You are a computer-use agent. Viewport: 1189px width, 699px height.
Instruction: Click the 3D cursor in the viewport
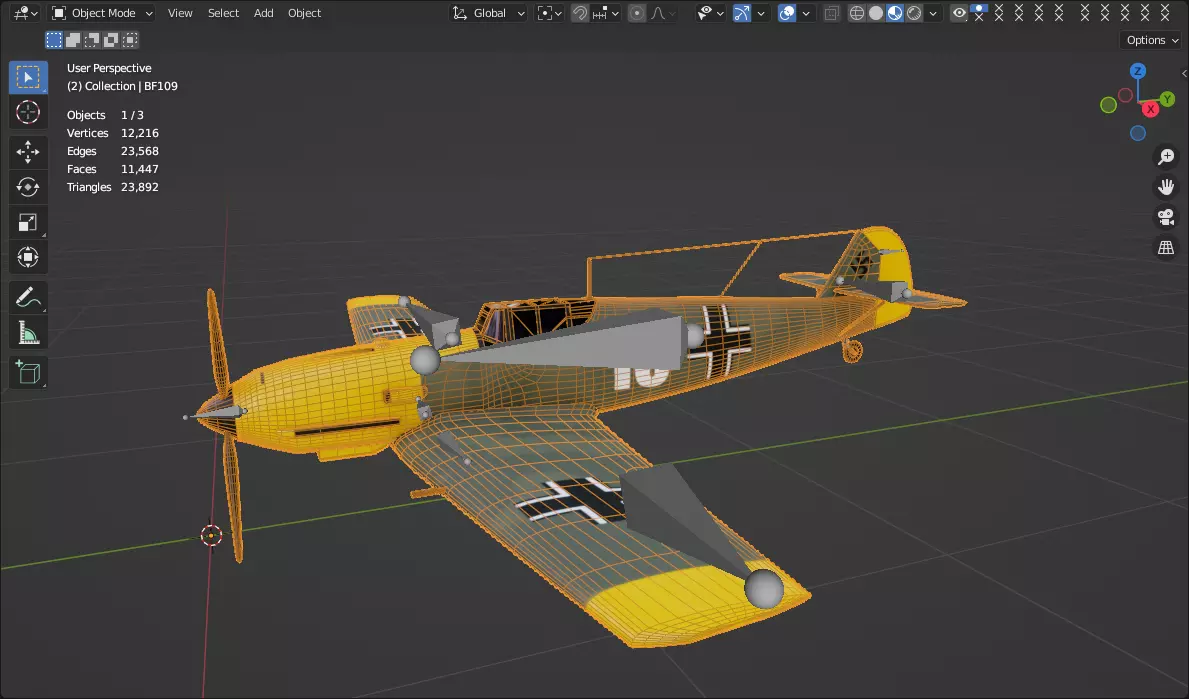[x=211, y=535]
